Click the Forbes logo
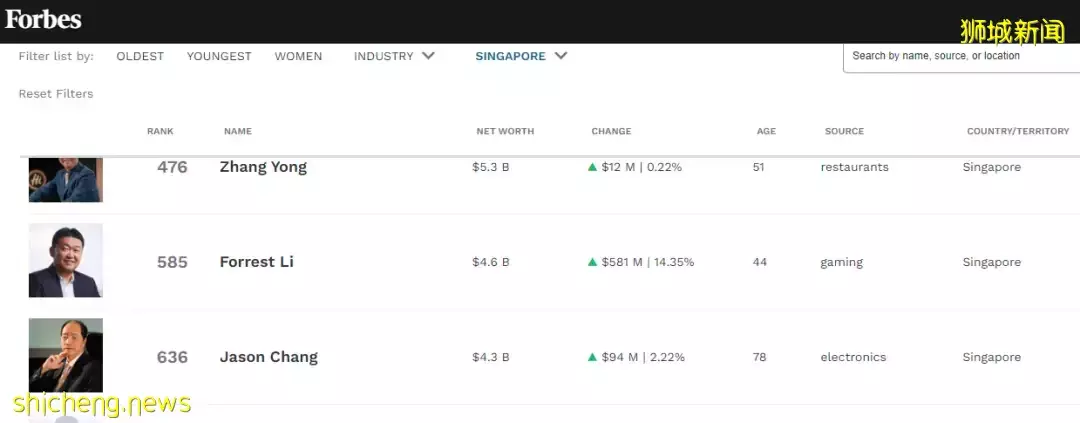Screen dimensions: 1080x423 (43, 19)
